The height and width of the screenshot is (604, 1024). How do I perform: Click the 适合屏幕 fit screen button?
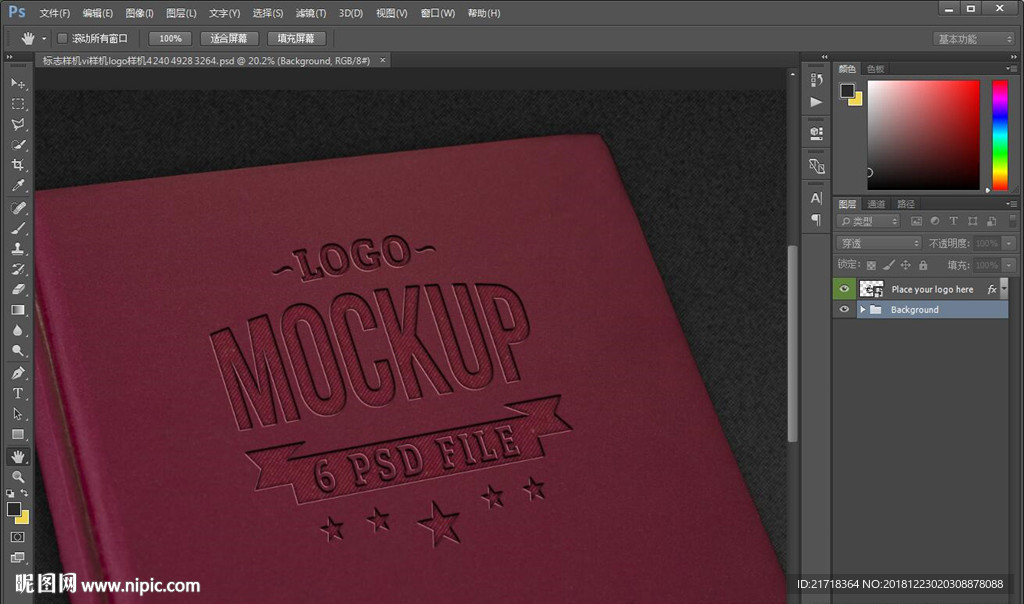(229, 38)
